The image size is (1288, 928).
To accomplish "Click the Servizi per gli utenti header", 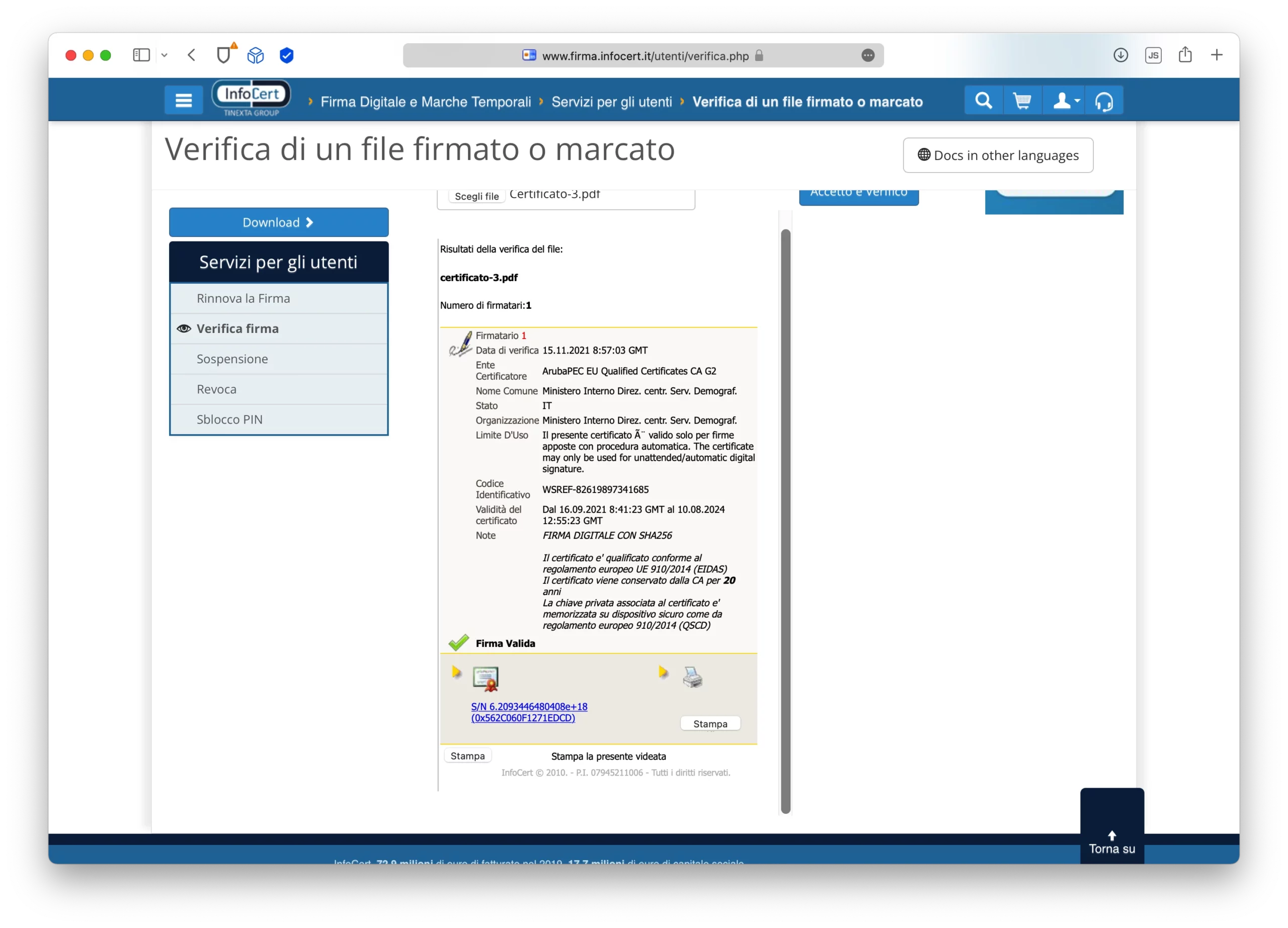I will [278, 262].
